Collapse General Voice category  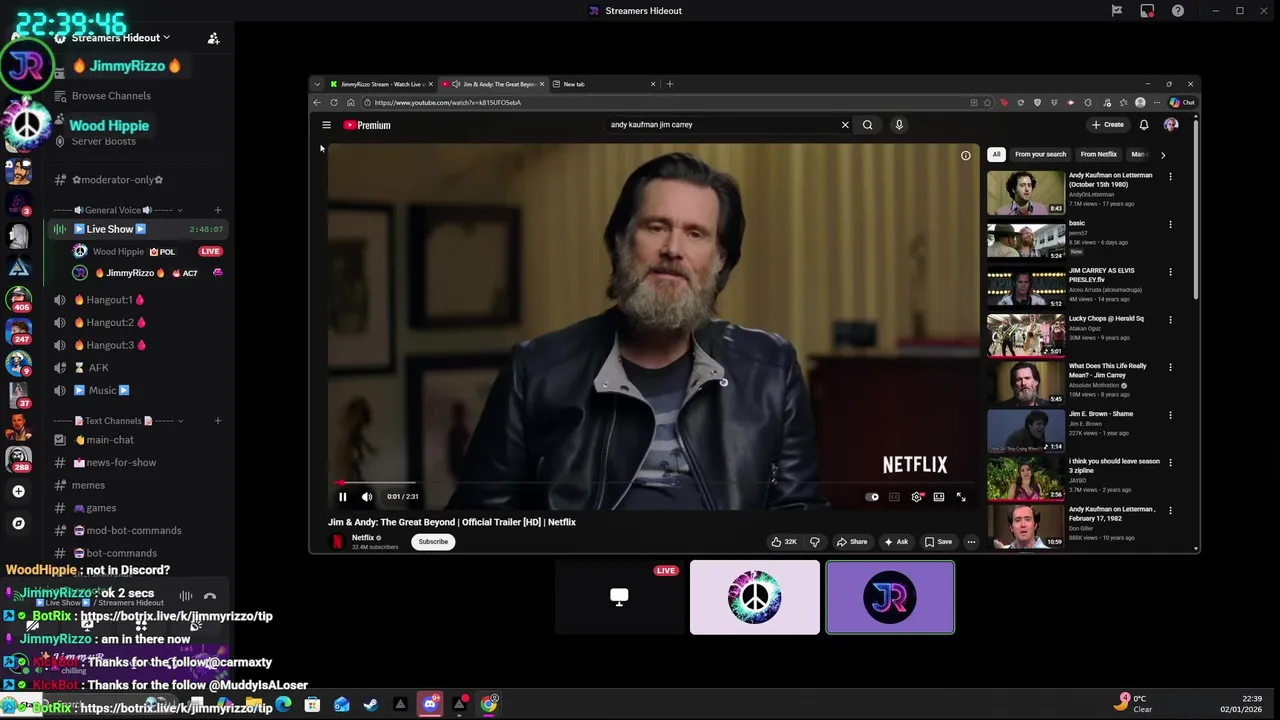(x=118, y=210)
